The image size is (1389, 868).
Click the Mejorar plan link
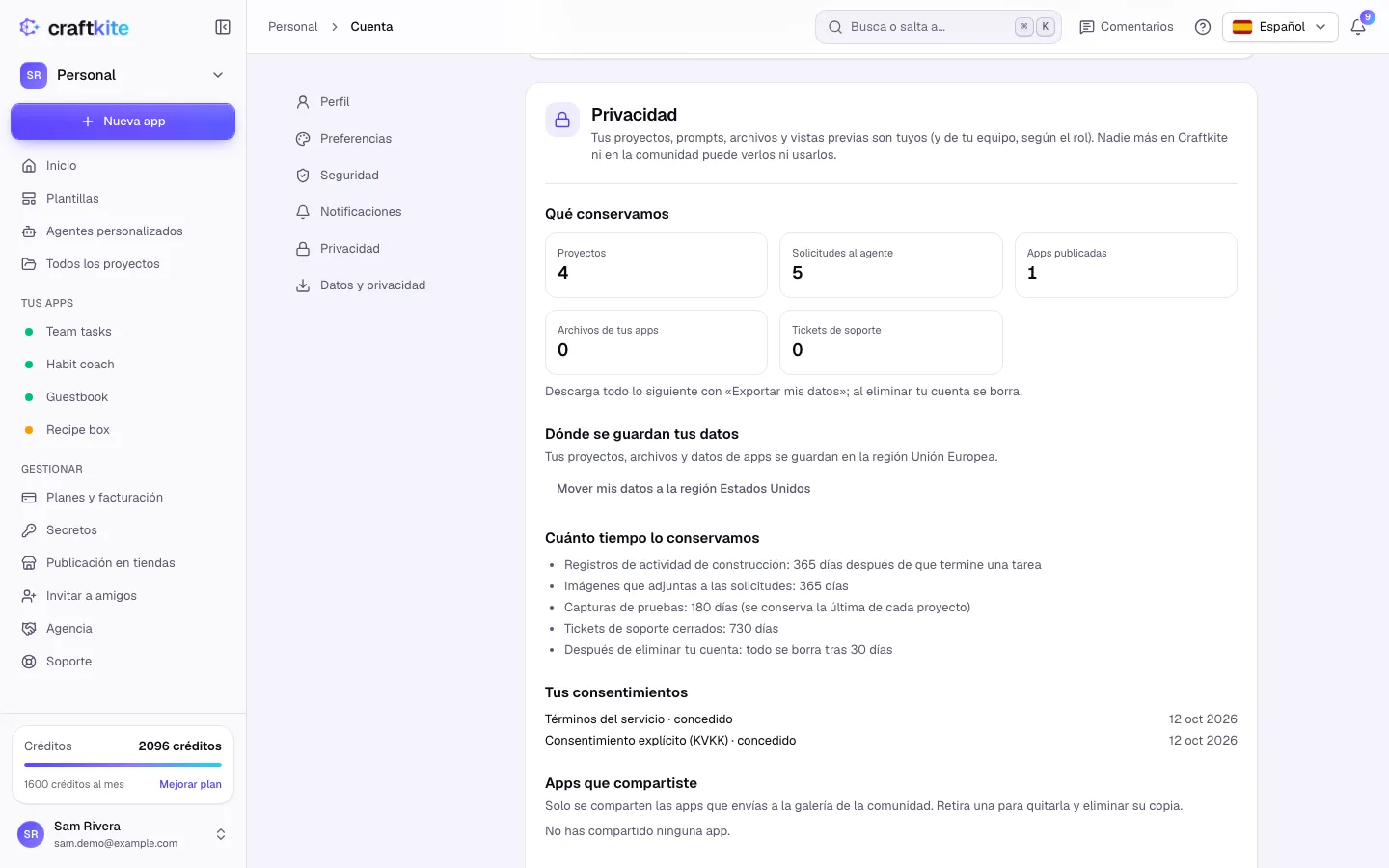[190, 785]
